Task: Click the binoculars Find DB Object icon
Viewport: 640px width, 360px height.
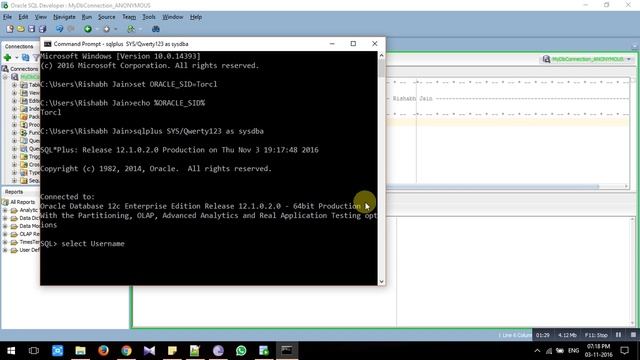Action: tap(156, 29)
